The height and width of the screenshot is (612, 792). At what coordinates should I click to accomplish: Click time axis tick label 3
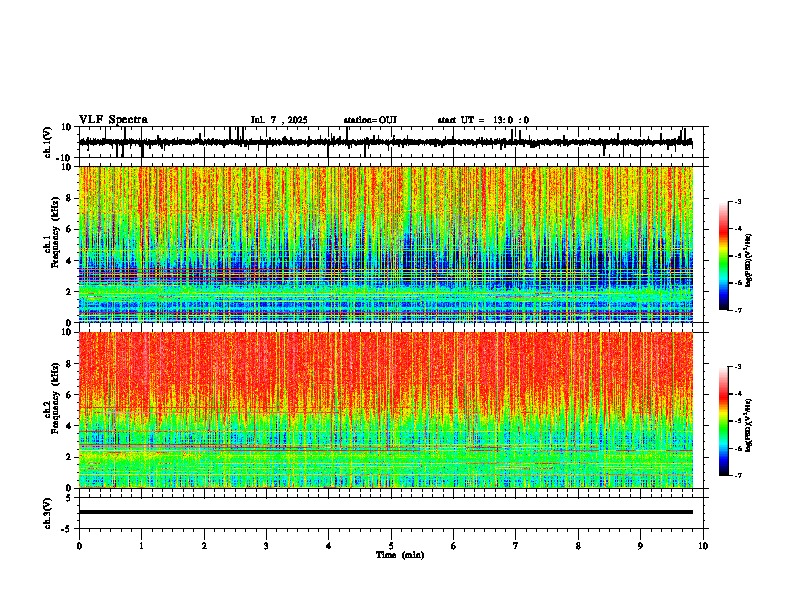pyautogui.click(x=266, y=546)
